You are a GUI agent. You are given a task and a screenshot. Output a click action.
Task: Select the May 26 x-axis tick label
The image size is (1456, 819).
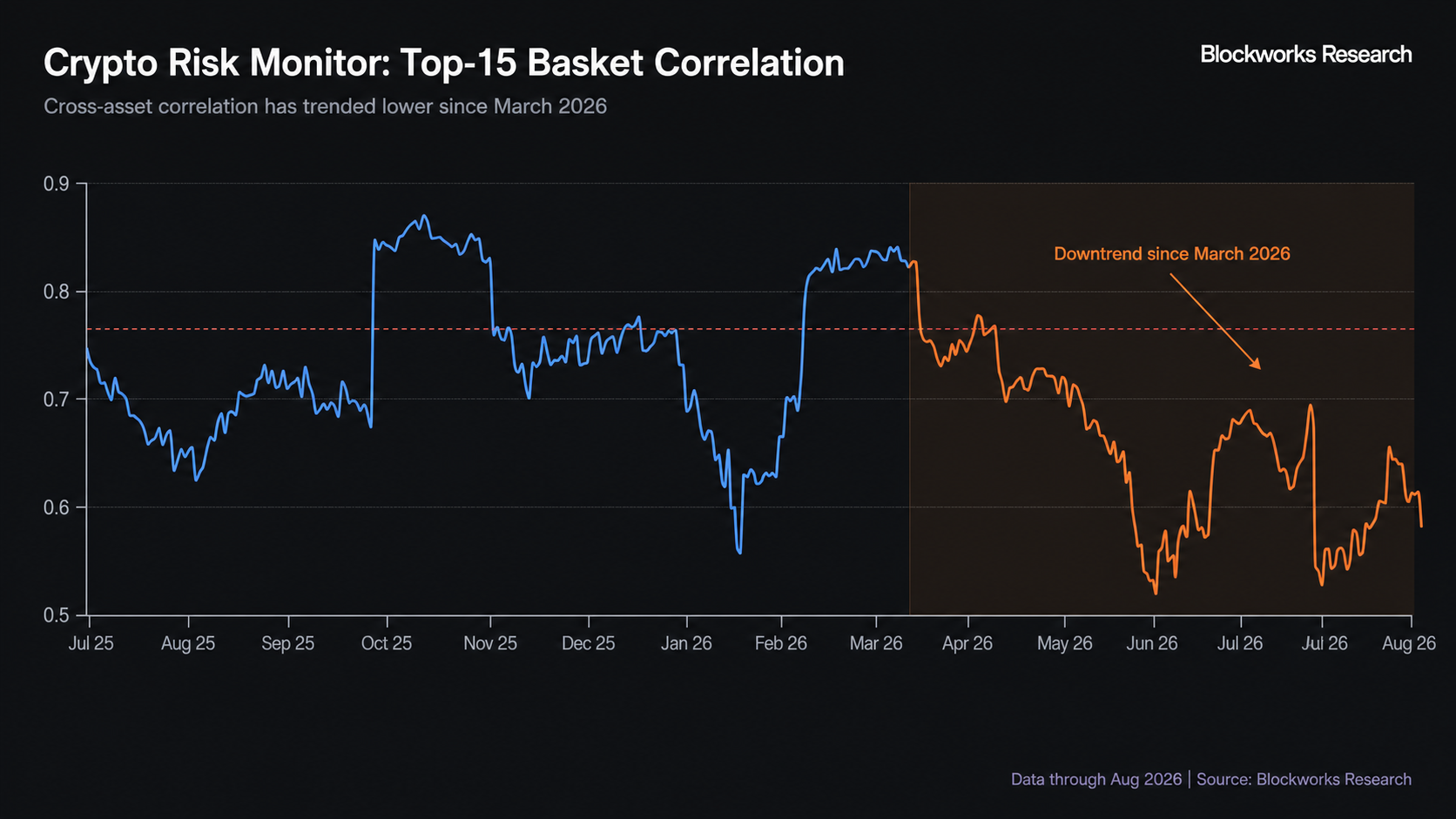coord(1064,643)
